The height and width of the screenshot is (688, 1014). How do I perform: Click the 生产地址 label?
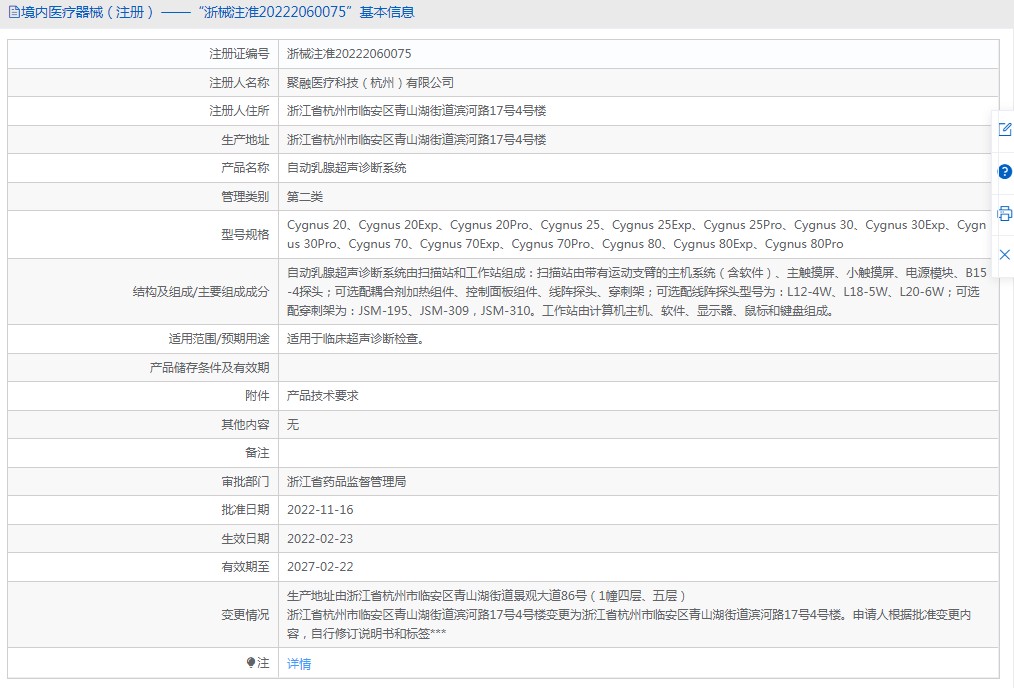pyautogui.click(x=245, y=140)
